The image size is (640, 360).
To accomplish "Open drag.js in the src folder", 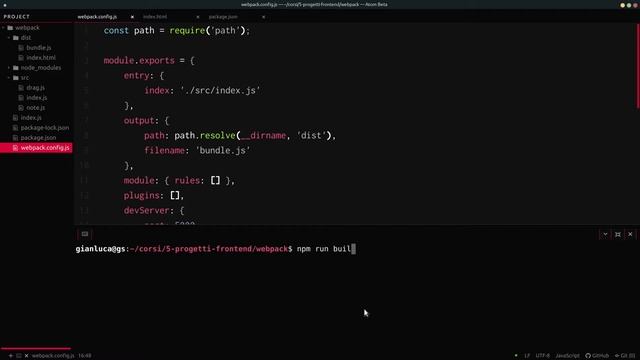I will point(36,88).
